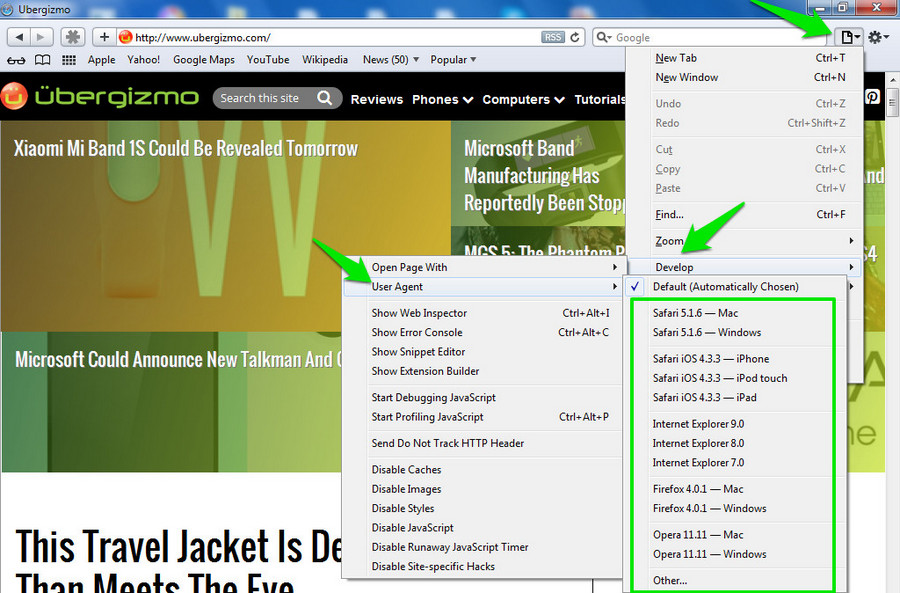Open Top Sites grid icon
Screen dimensions: 900x593
click(69, 60)
